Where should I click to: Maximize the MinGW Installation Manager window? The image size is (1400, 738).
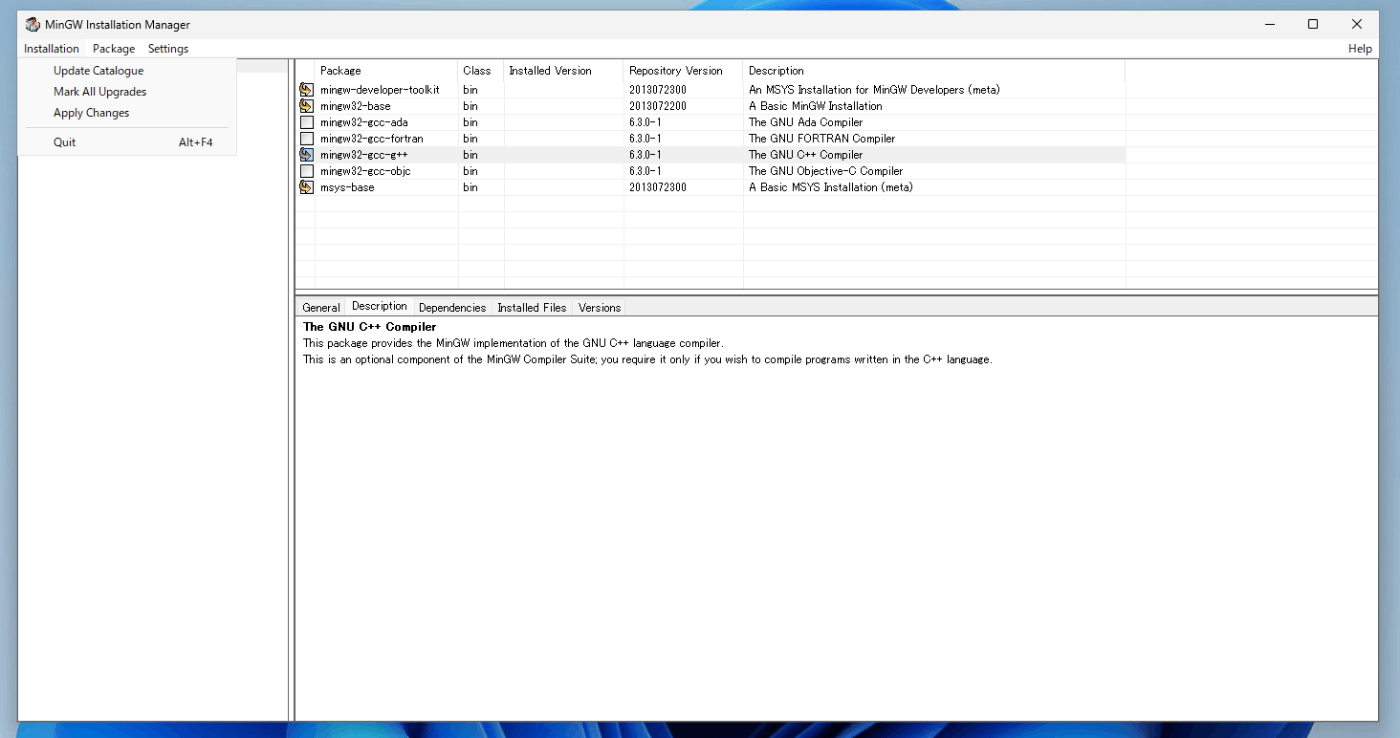pos(1313,24)
